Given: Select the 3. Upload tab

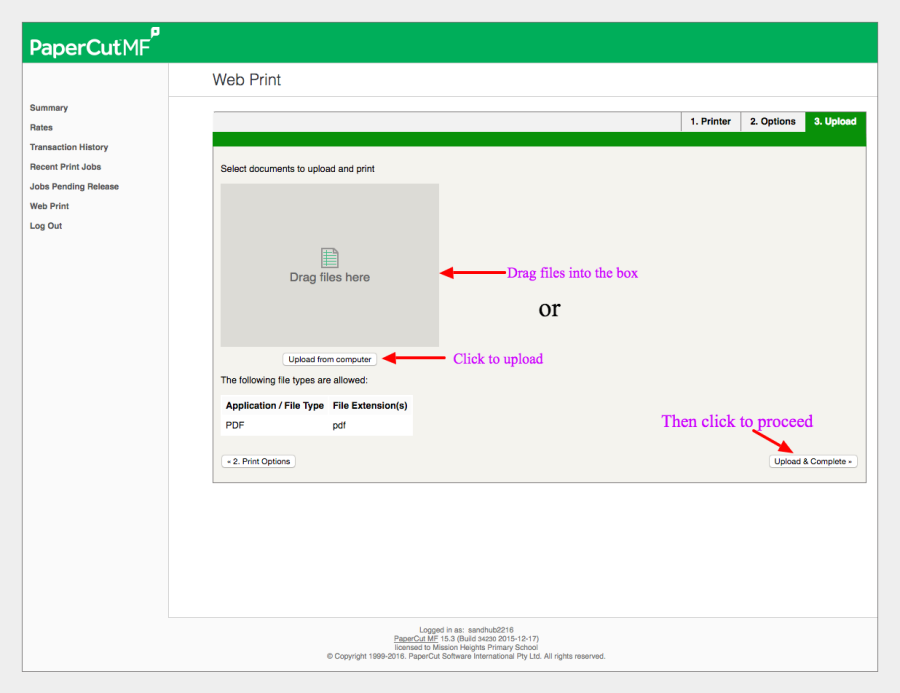Looking at the screenshot, I should pyautogui.click(x=835, y=122).
